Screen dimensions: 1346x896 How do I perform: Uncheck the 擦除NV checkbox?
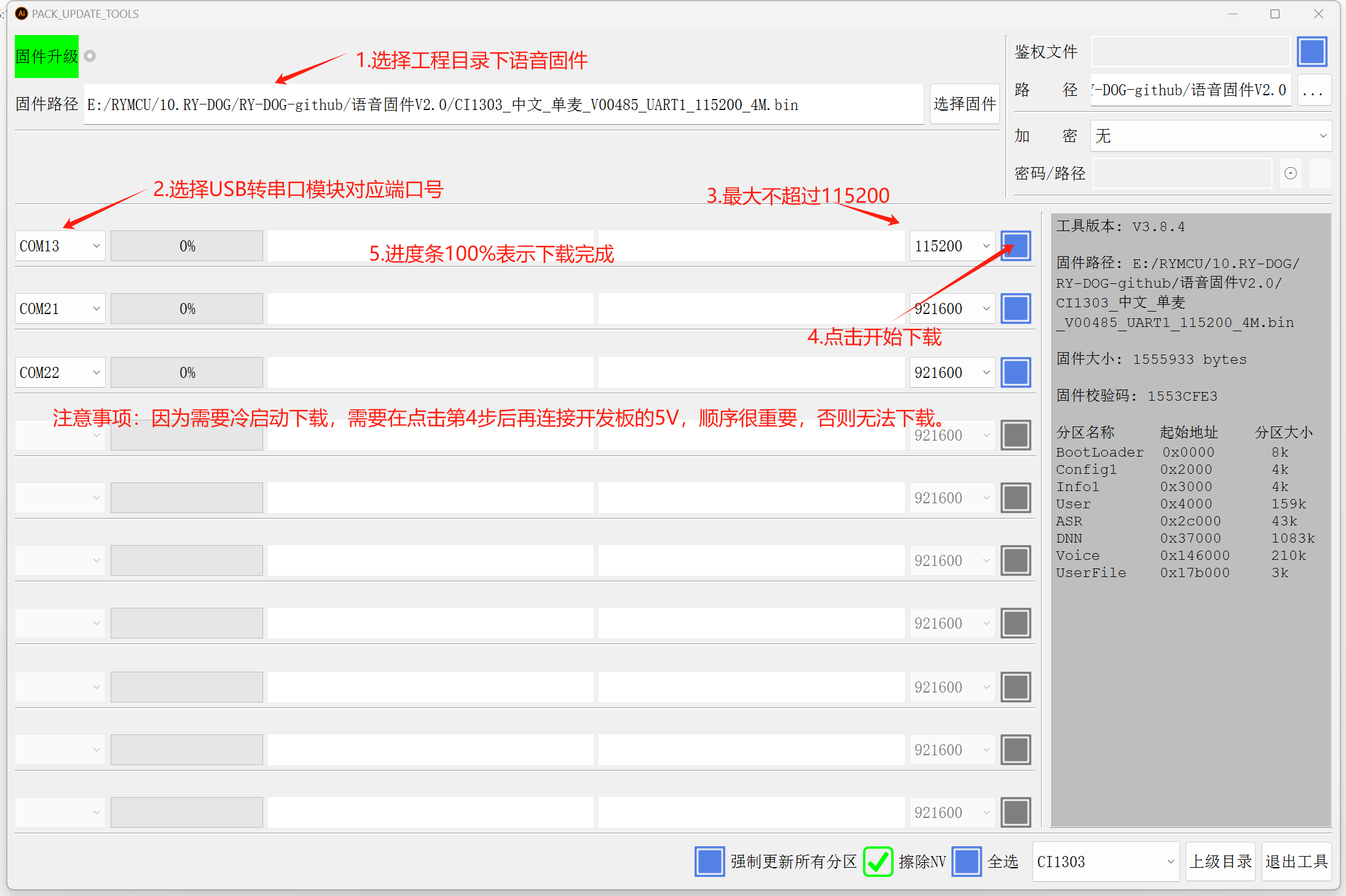click(x=878, y=862)
